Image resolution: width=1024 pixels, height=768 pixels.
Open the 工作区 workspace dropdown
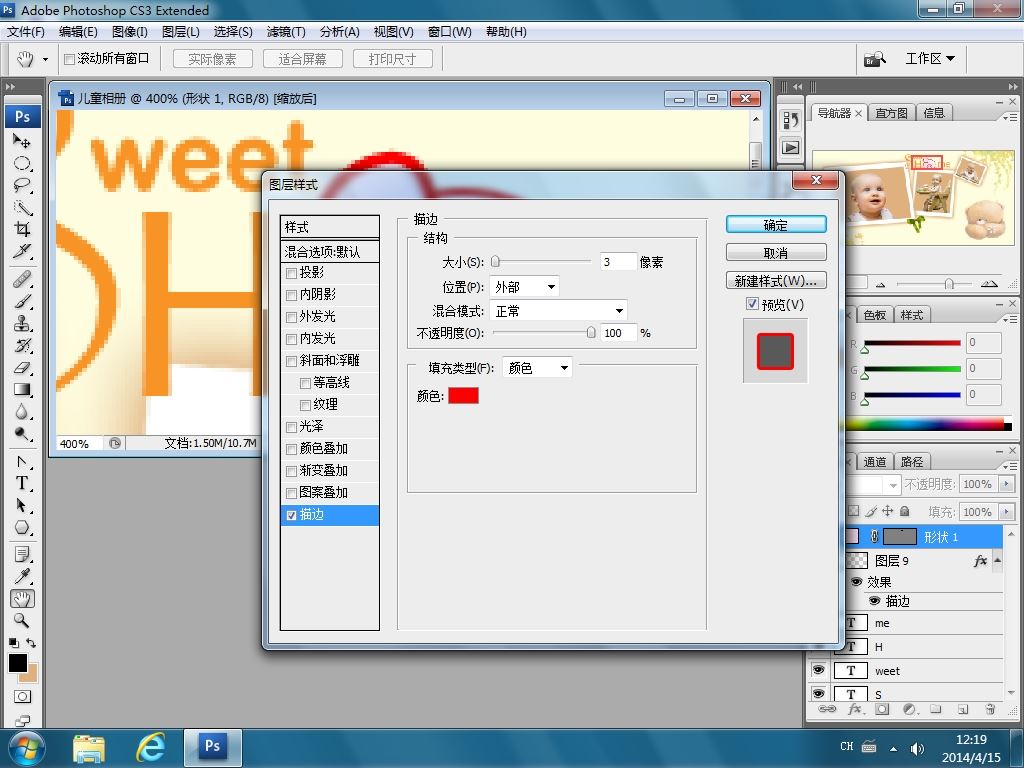(x=930, y=59)
